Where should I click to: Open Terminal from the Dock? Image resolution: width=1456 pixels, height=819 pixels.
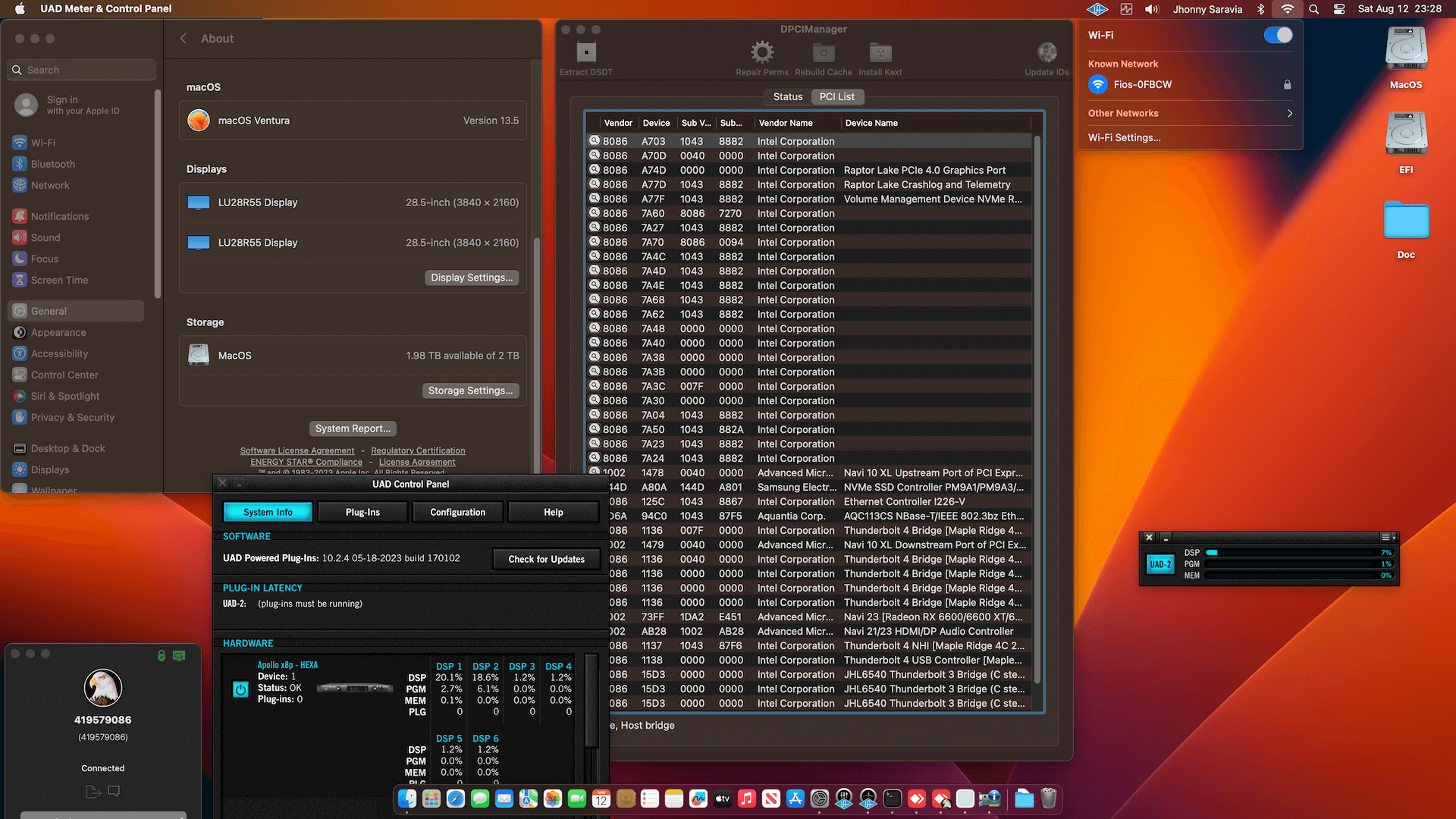coord(893,799)
